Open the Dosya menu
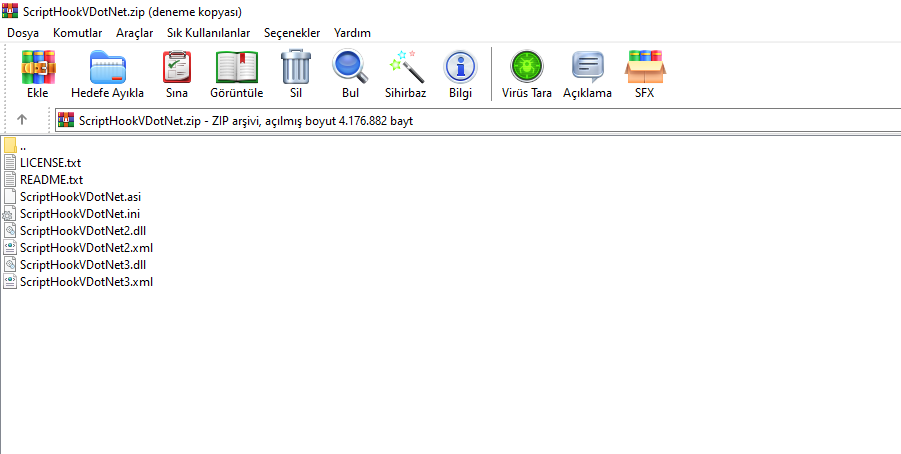 coord(23,33)
